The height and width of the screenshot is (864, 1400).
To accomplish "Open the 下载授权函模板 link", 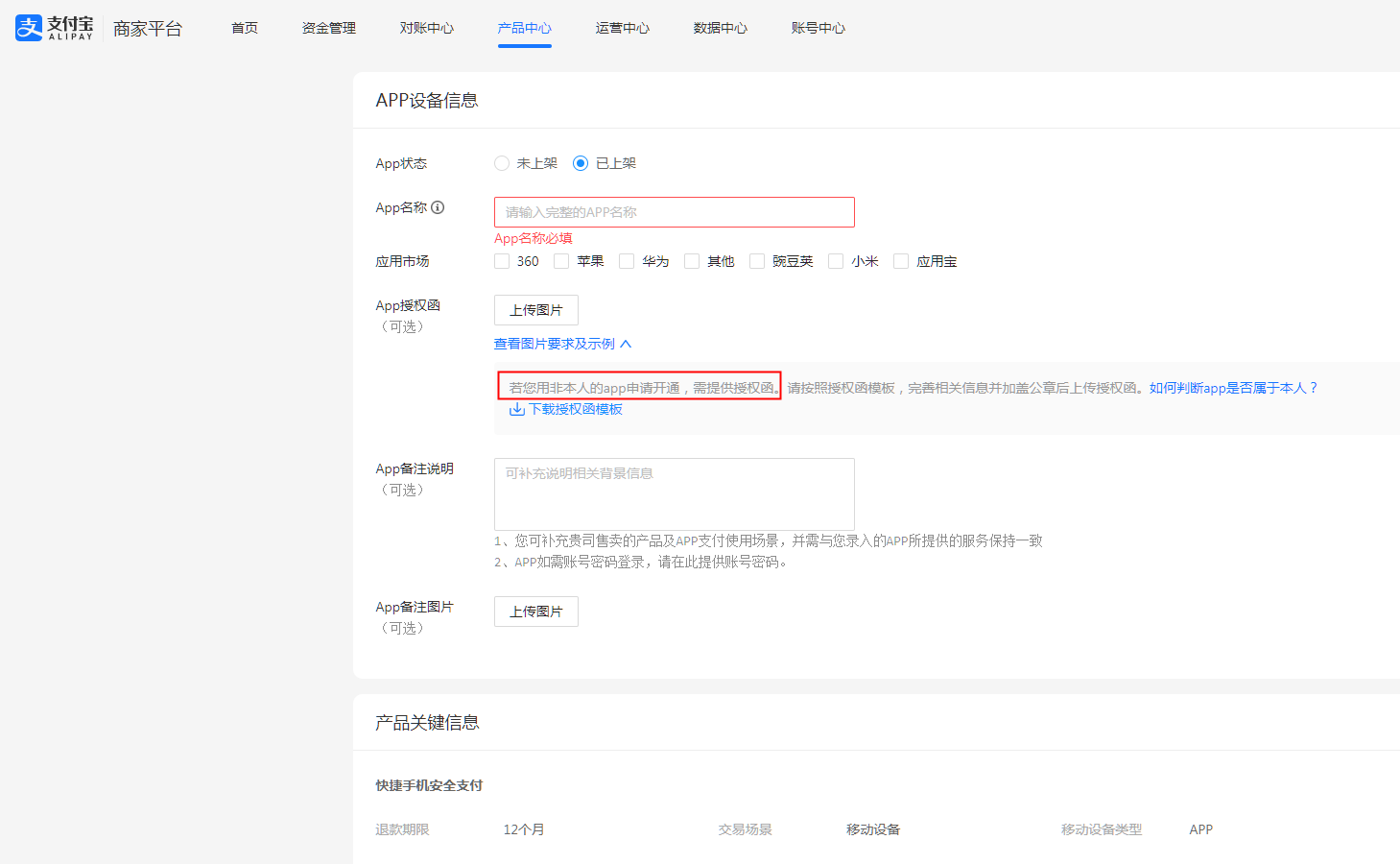I will point(576,409).
